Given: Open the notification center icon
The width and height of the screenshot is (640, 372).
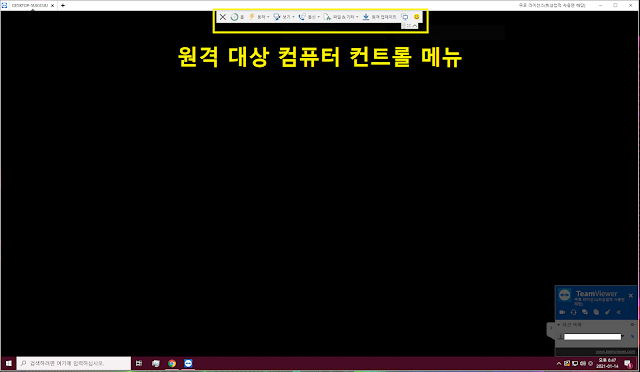Looking at the screenshot, I should [629, 363].
